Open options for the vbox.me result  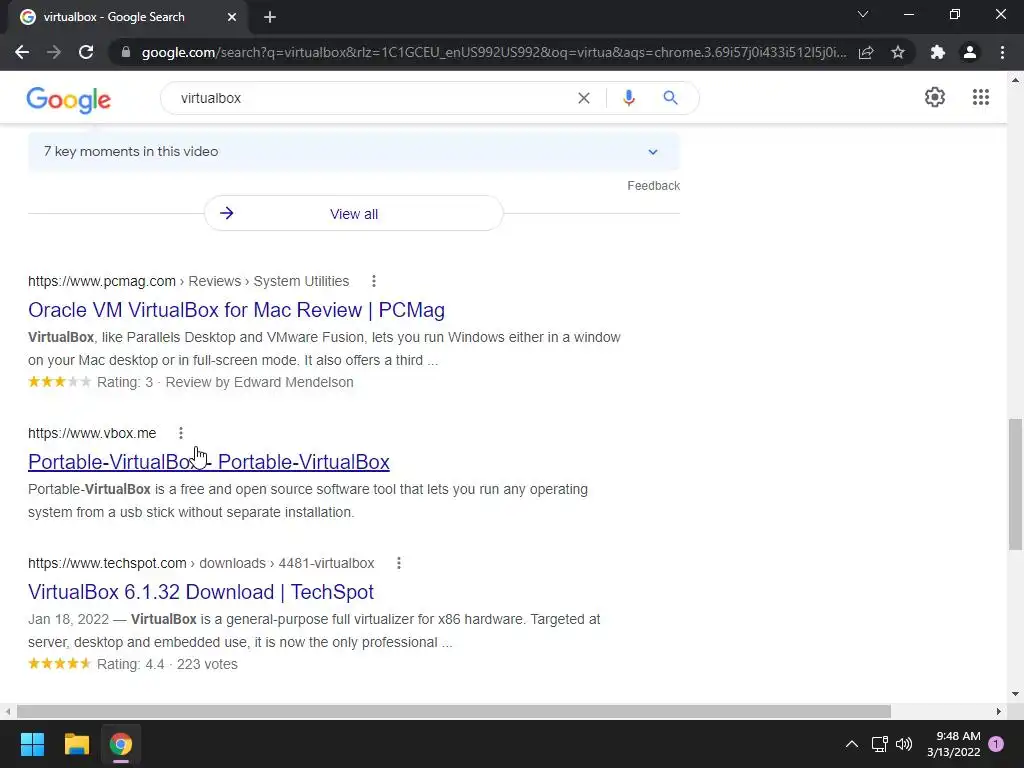(x=181, y=433)
